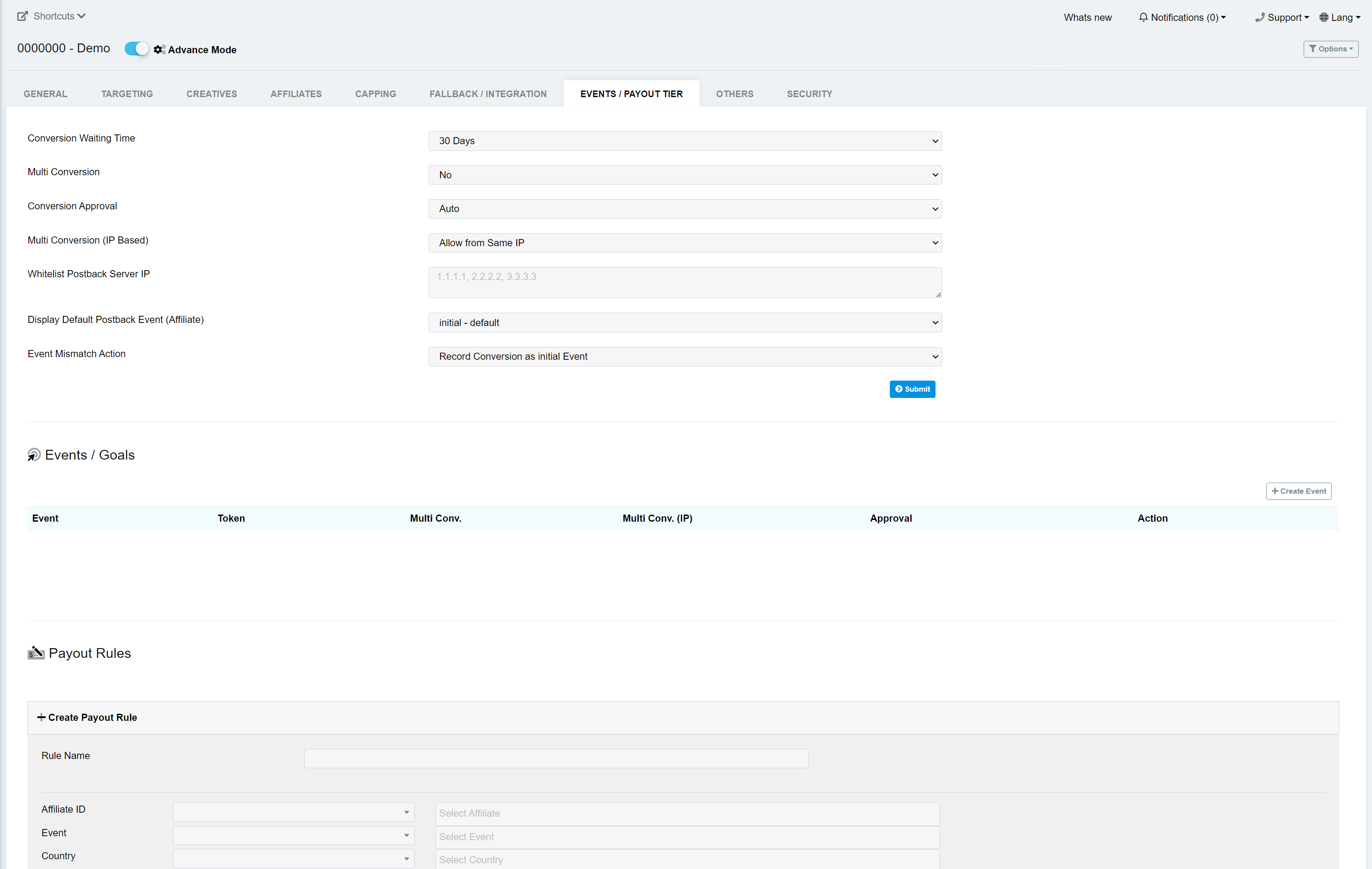Switch to the TARGETING tab
This screenshot has width=1372, height=869.
click(127, 94)
